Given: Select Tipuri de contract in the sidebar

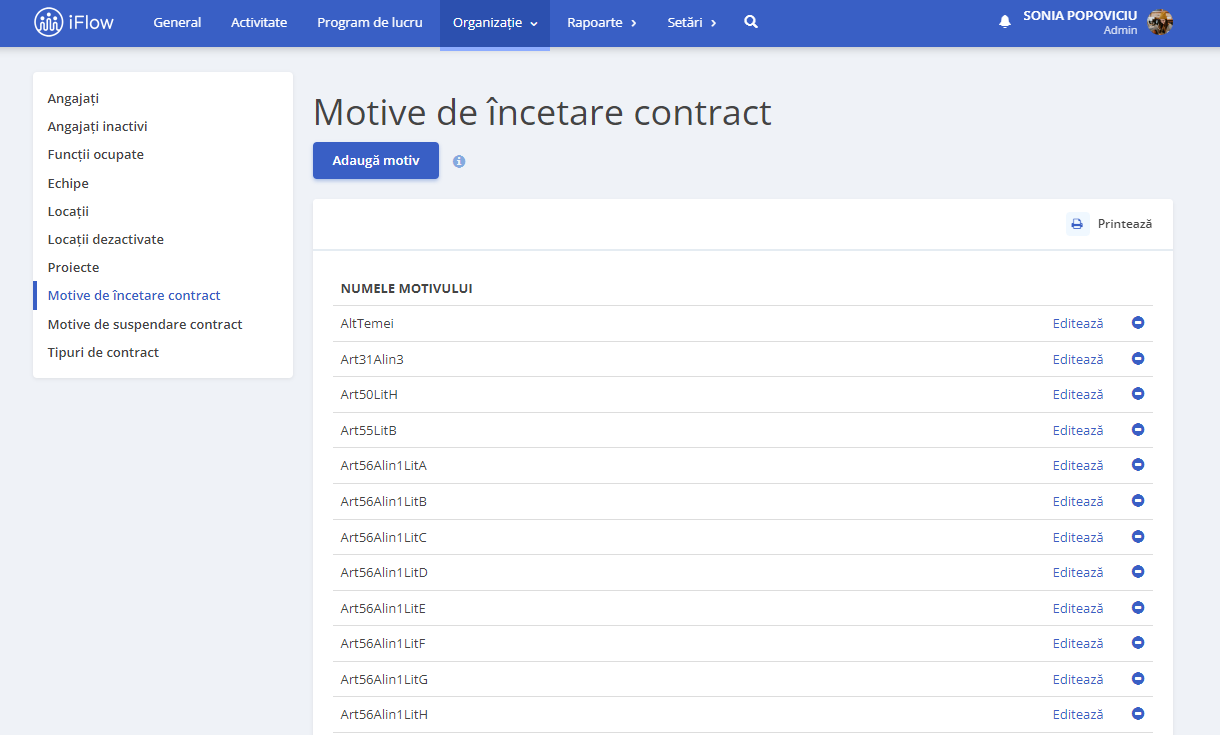Looking at the screenshot, I should (104, 353).
